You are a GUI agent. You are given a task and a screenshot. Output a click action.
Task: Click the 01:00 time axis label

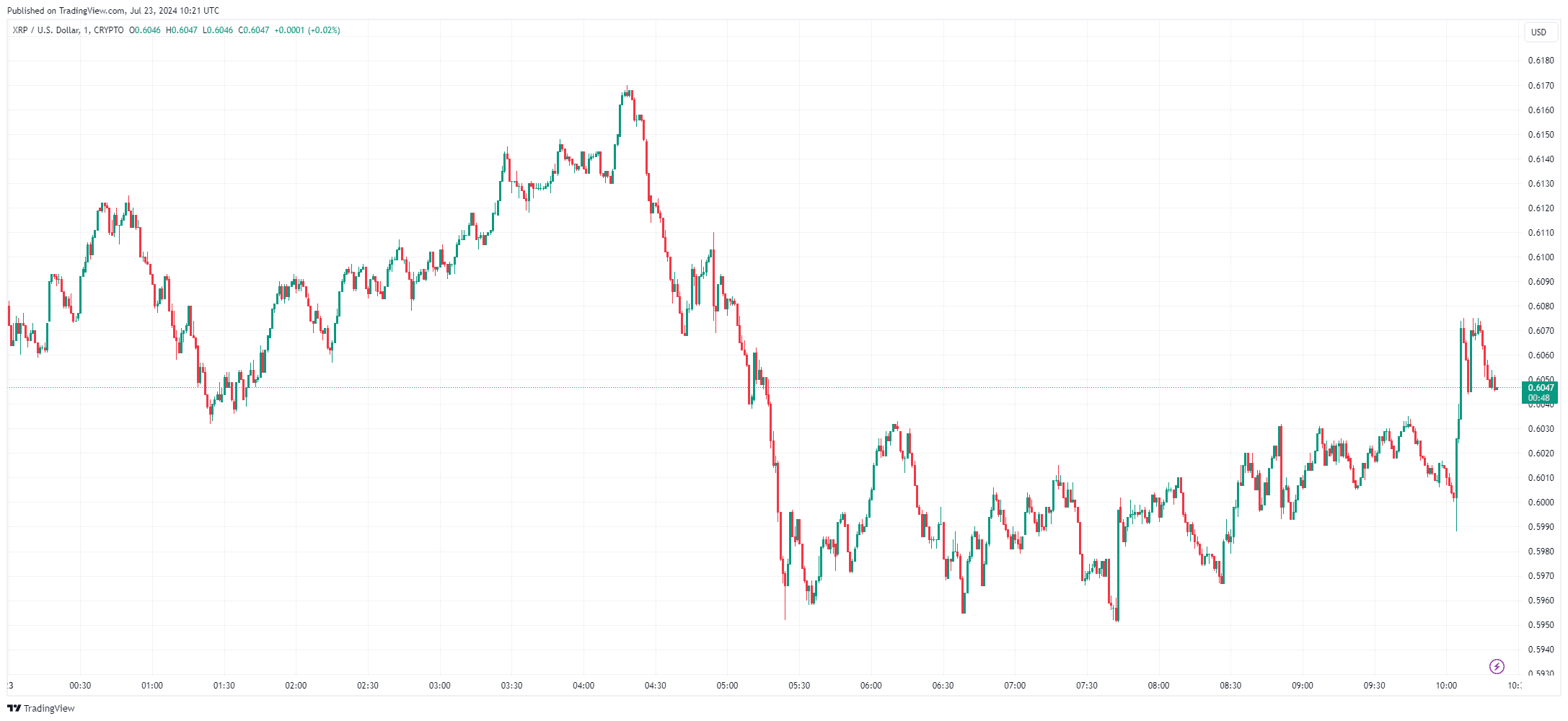(x=152, y=686)
